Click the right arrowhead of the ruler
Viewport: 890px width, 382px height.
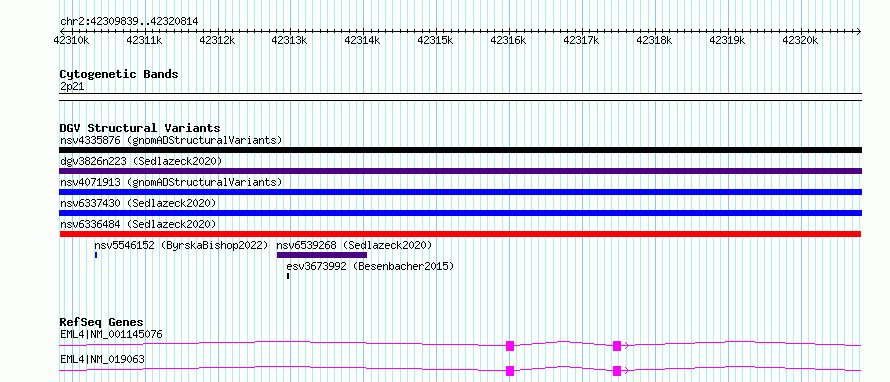tap(859, 31)
